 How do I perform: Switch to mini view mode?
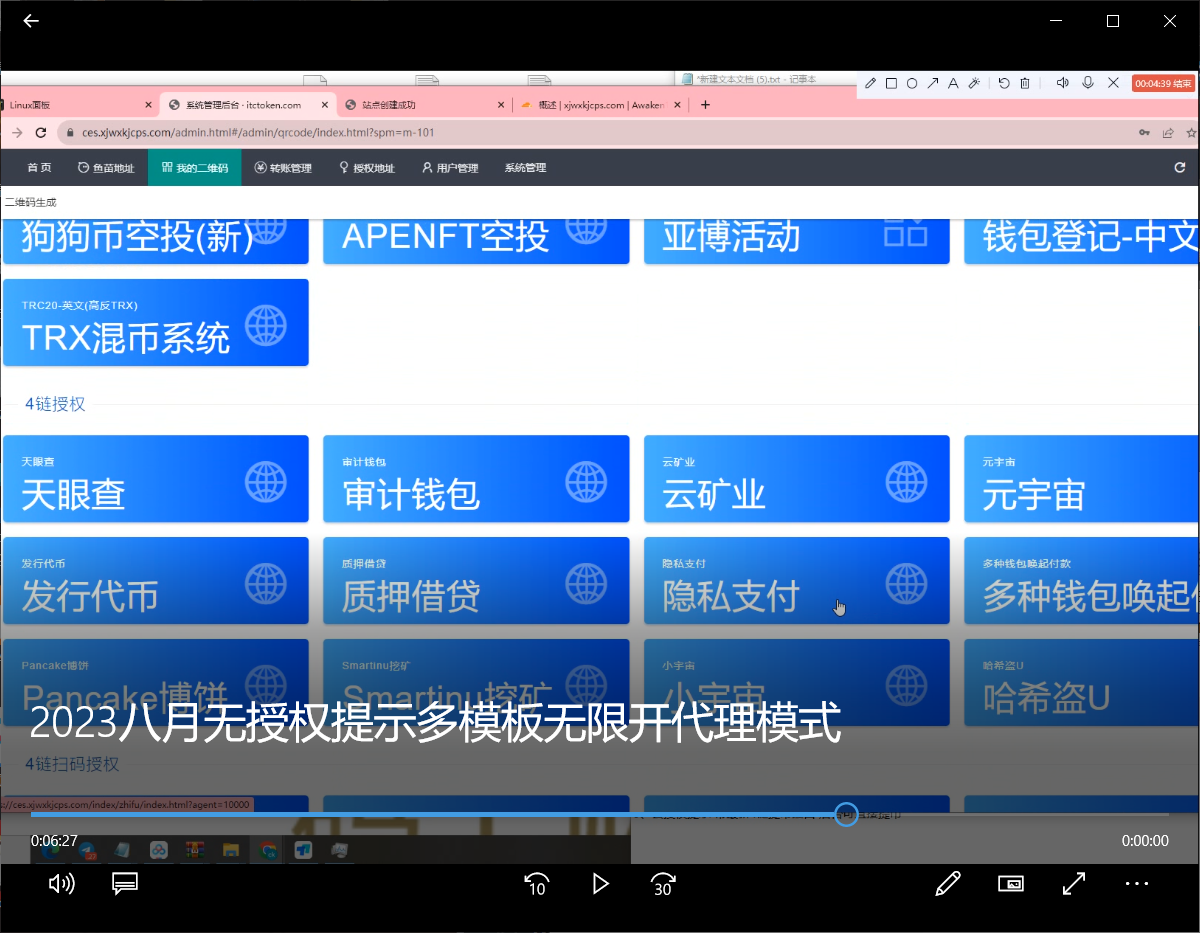click(x=1011, y=884)
